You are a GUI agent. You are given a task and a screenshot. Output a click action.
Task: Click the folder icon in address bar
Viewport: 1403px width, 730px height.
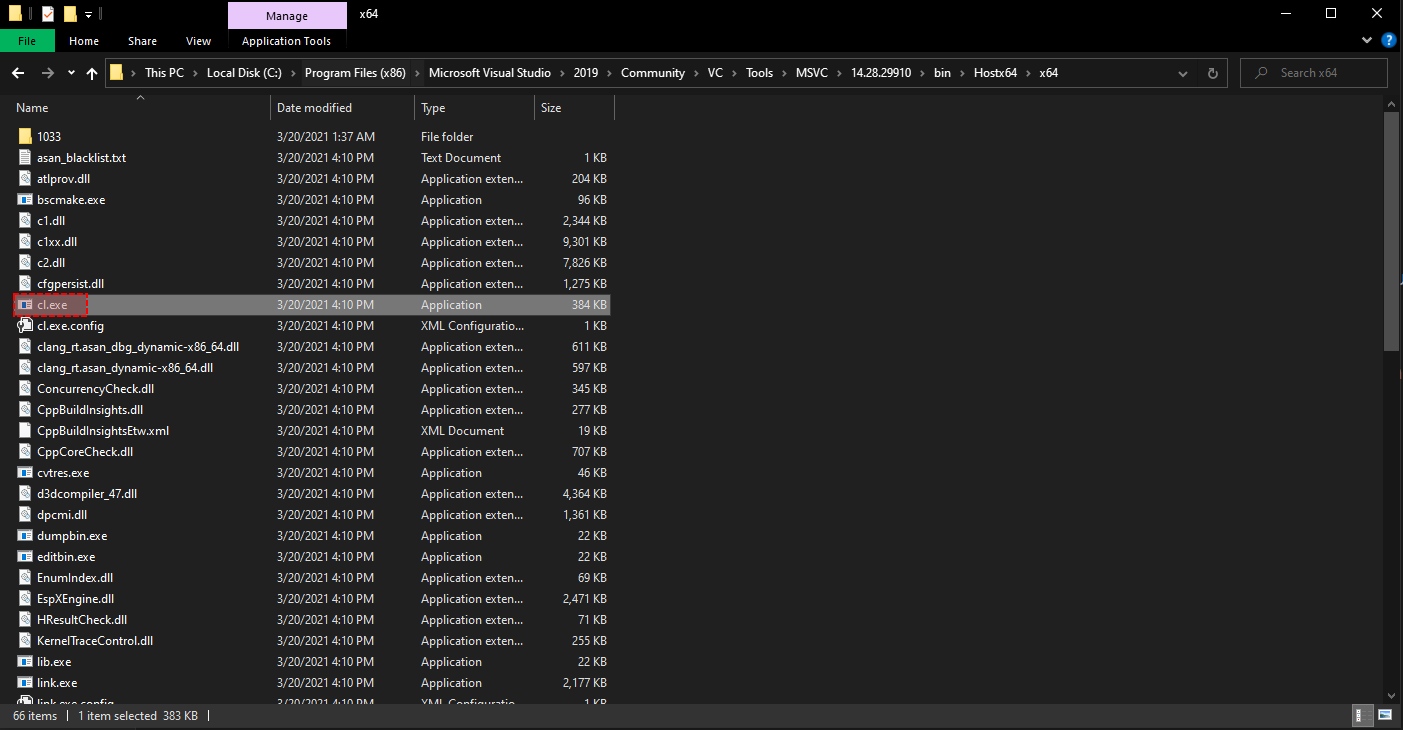click(117, 73)
